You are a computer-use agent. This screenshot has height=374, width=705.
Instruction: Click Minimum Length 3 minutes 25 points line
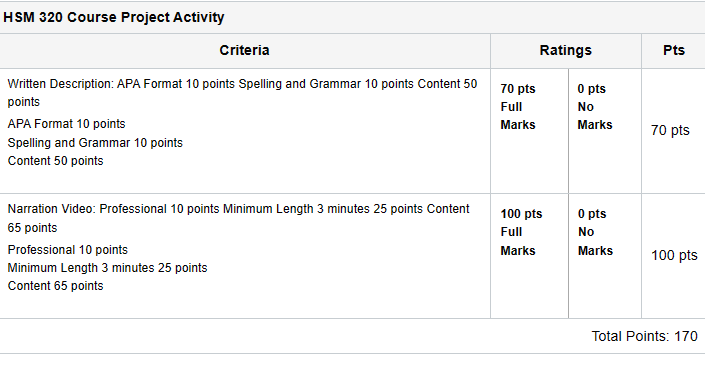point(107,268)
